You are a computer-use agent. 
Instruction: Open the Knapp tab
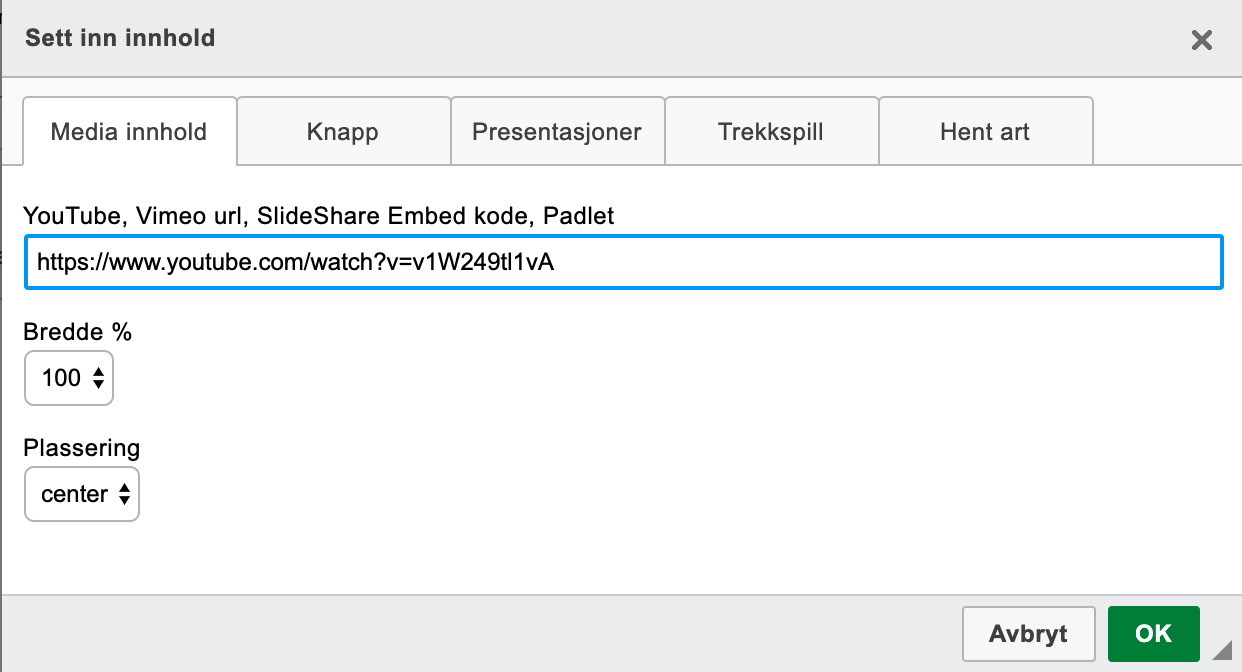coord(343,131)
